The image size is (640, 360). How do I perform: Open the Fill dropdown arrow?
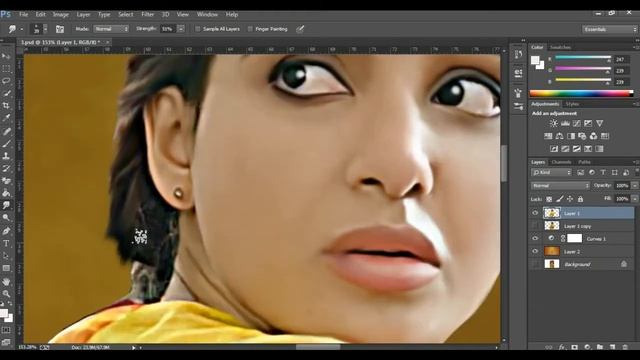[635, 199]
